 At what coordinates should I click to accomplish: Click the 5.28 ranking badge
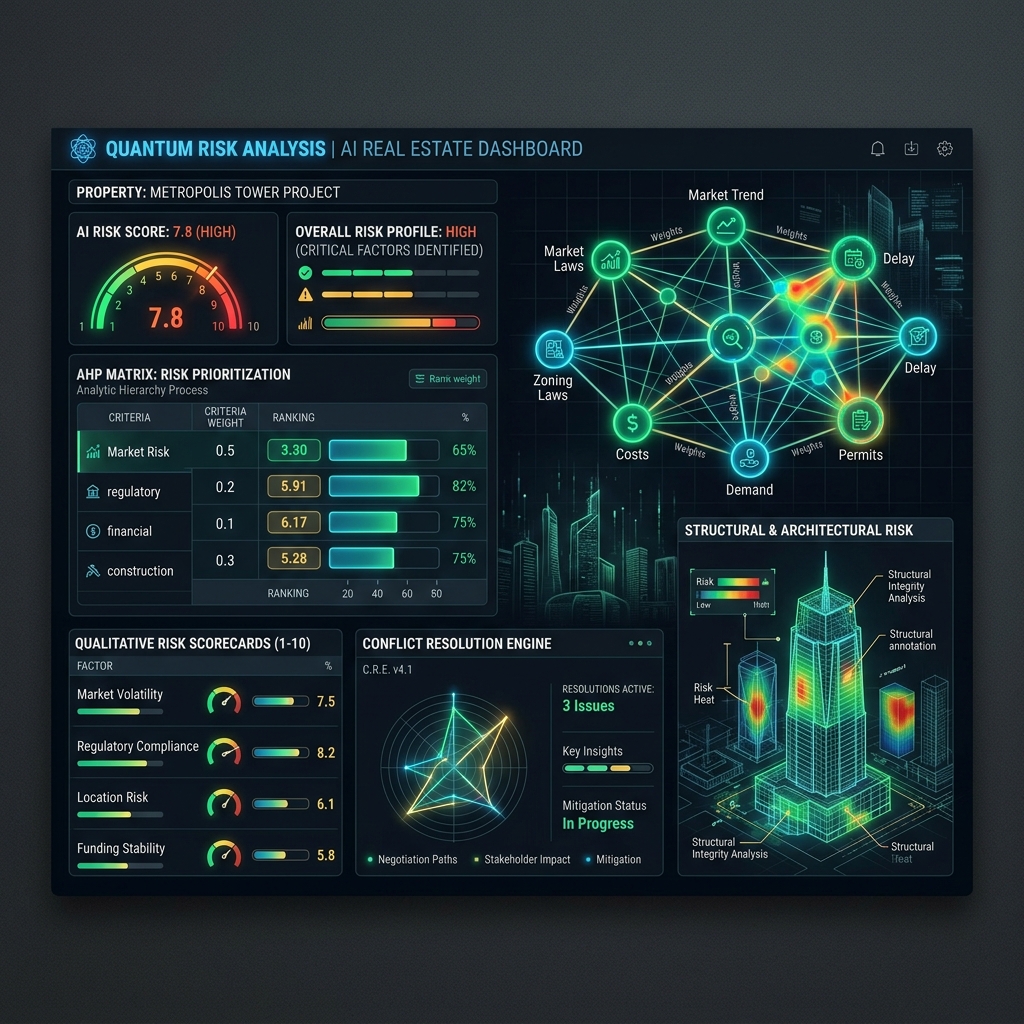click(x=294, y=558)
